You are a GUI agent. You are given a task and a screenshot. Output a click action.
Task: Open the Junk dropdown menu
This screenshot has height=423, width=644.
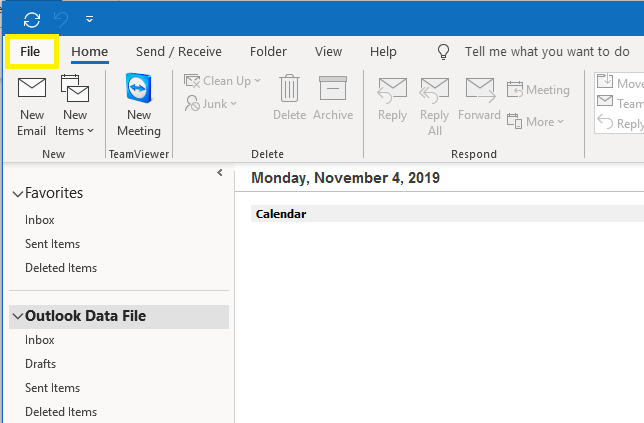click(211, 103)
